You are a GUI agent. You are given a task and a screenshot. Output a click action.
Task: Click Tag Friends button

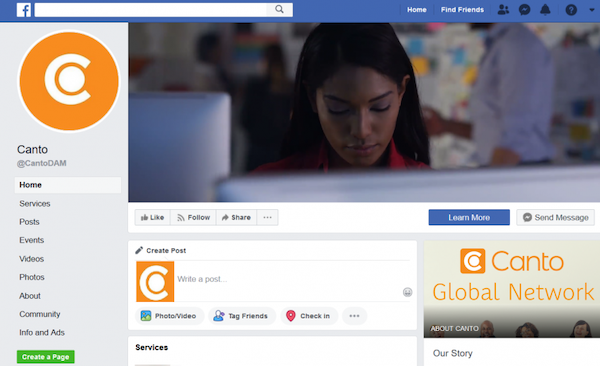(242, 316)
